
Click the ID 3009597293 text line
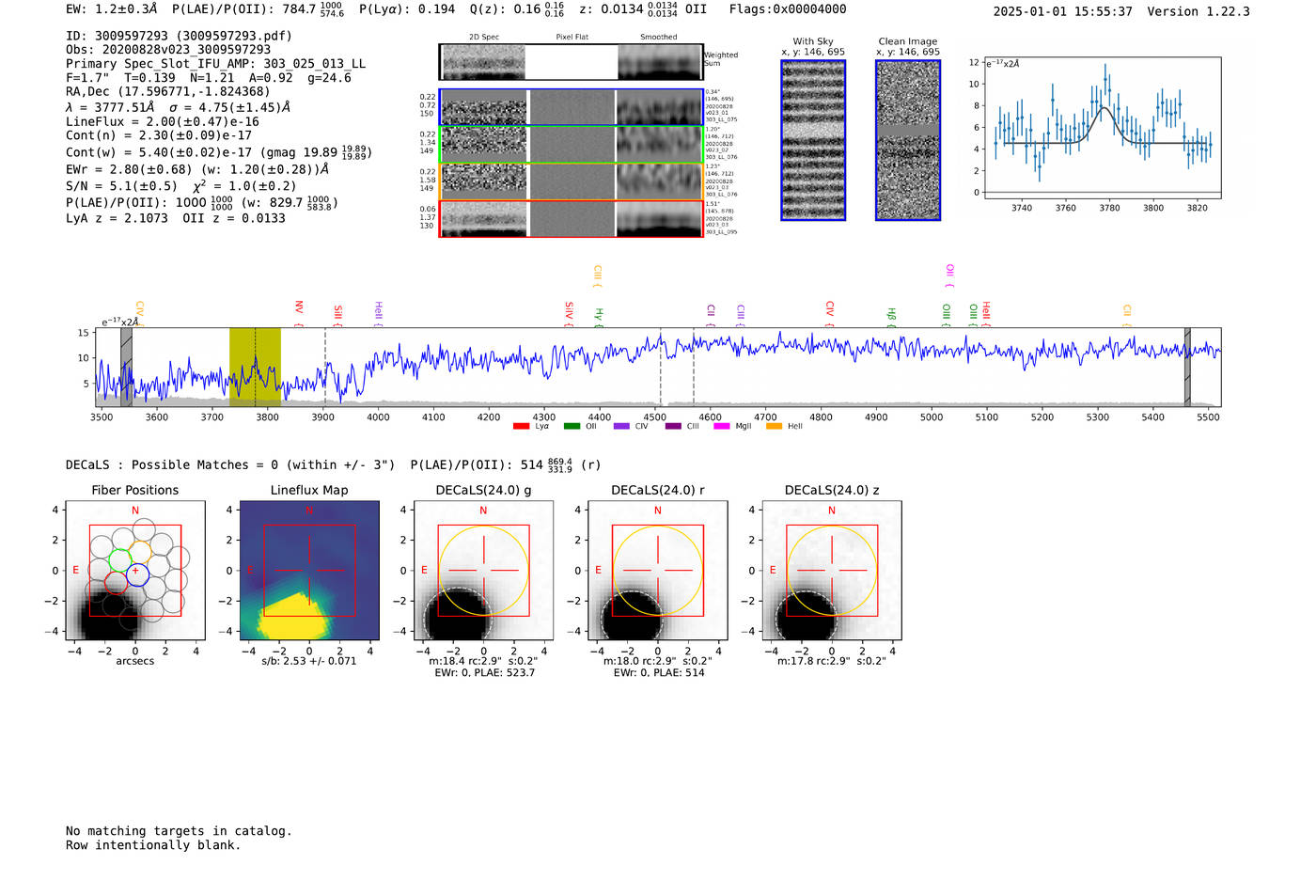(x=179, y=36)
